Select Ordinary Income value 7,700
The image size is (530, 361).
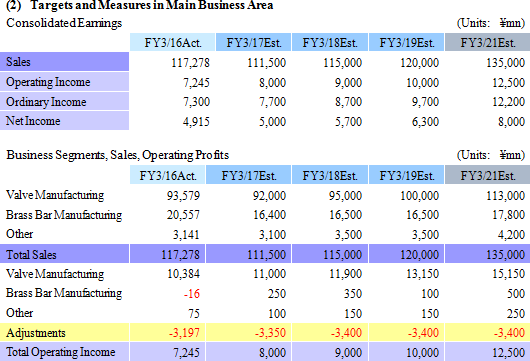[272, 102]
